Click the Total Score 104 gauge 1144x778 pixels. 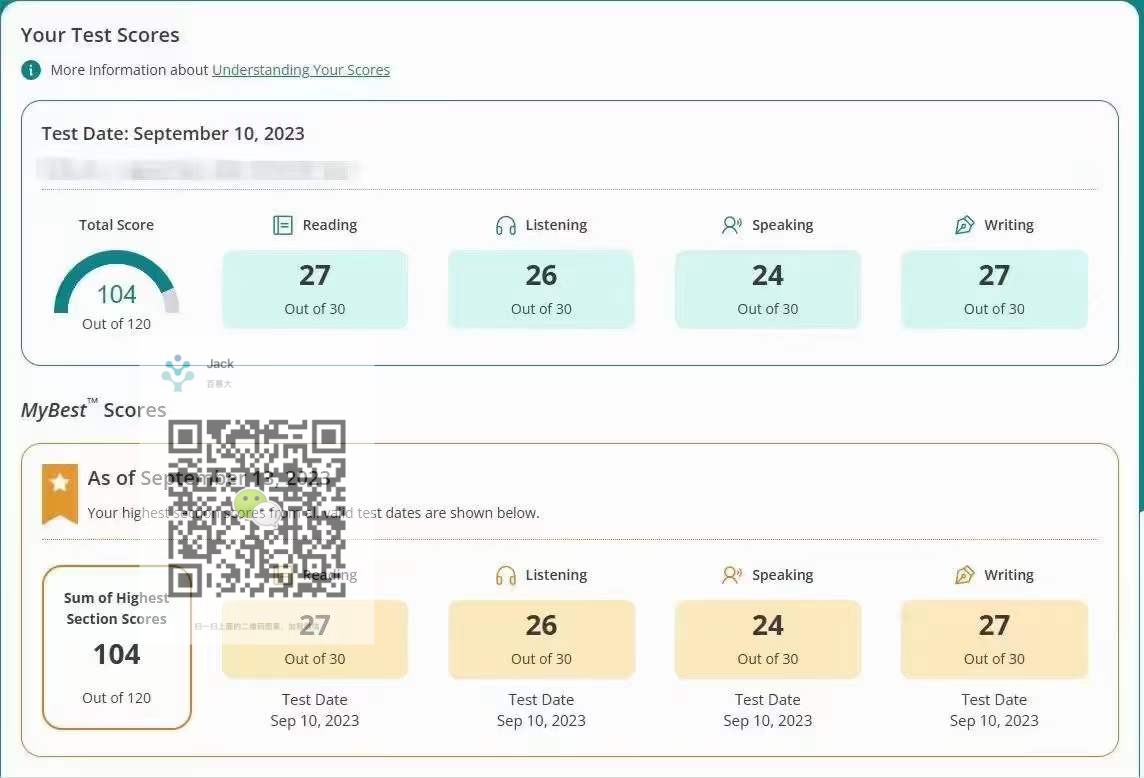point(116,282)
